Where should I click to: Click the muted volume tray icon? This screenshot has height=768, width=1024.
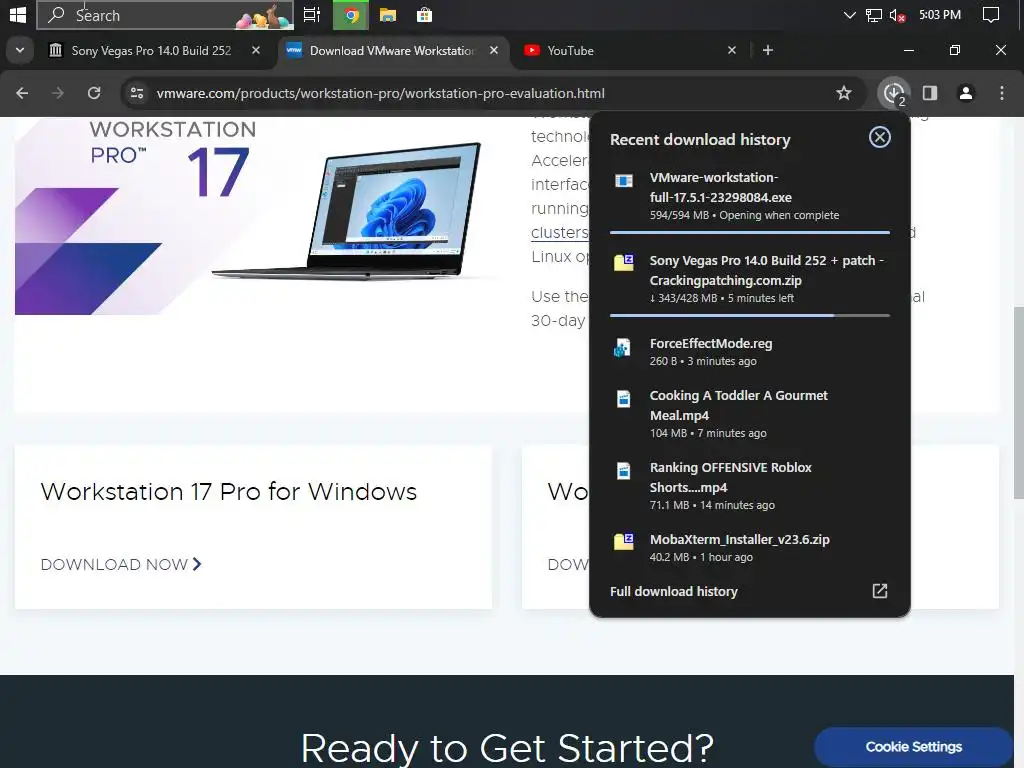coord(897,15)
